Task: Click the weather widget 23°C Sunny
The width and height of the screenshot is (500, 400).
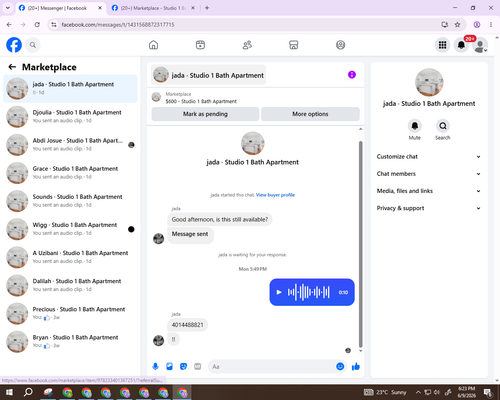Action: click(x=385, y=392)
